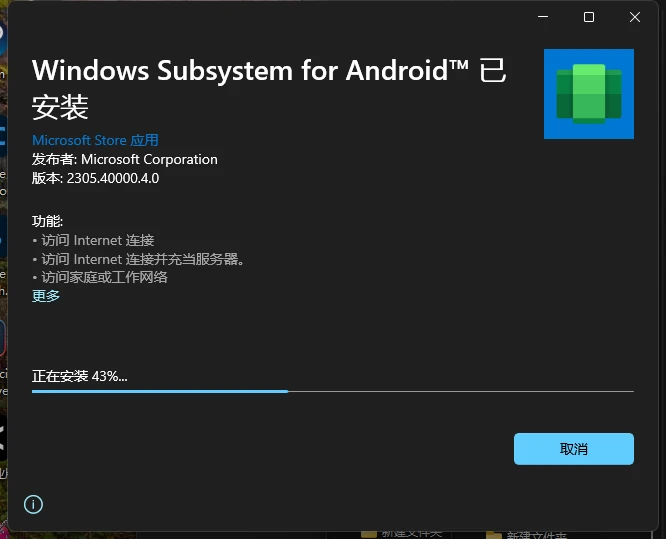This screenshot has width=666, height=539.
Task: Click the 访问家庭或工作网络 capability line
Action: point(100,277)
